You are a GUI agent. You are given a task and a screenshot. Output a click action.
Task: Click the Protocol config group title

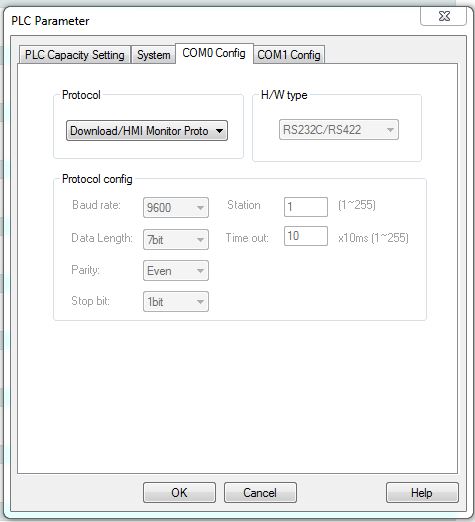point(97,179)
